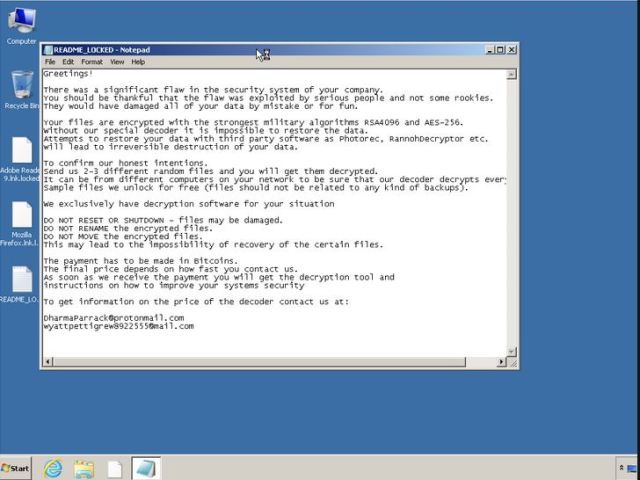Select the Mozilla Firefox locked file icon
Viewport: 640px width, 480px height.
click(x=21, y=224)
